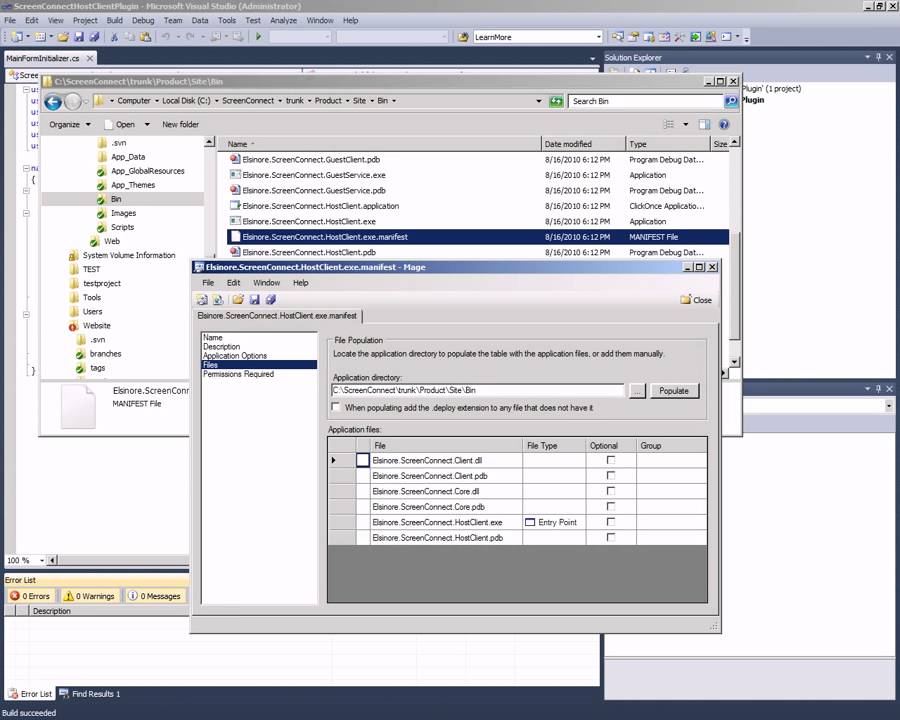Image resolution: width=900 pixels, height=720 pixels.
Task: Click the Explorer back arrow button
Action: (x=53, y=102)
